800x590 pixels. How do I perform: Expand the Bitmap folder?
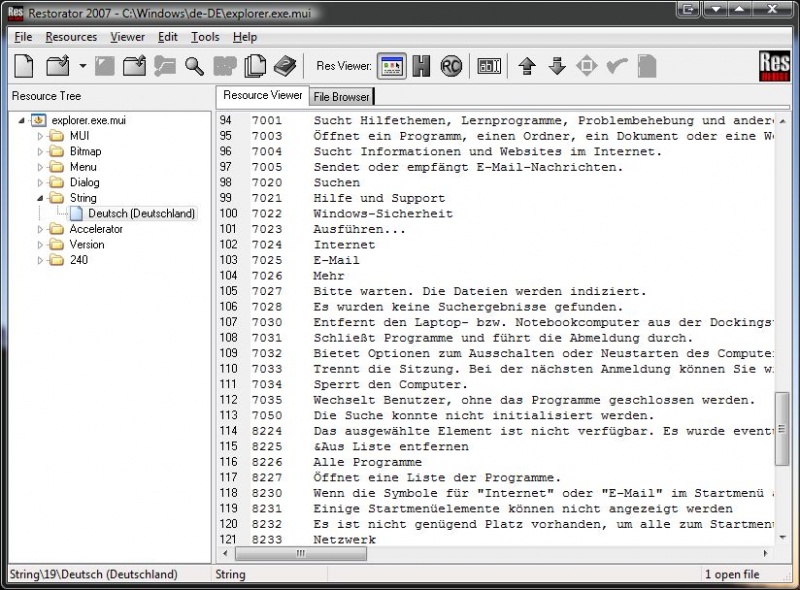(x=40, y=152)
